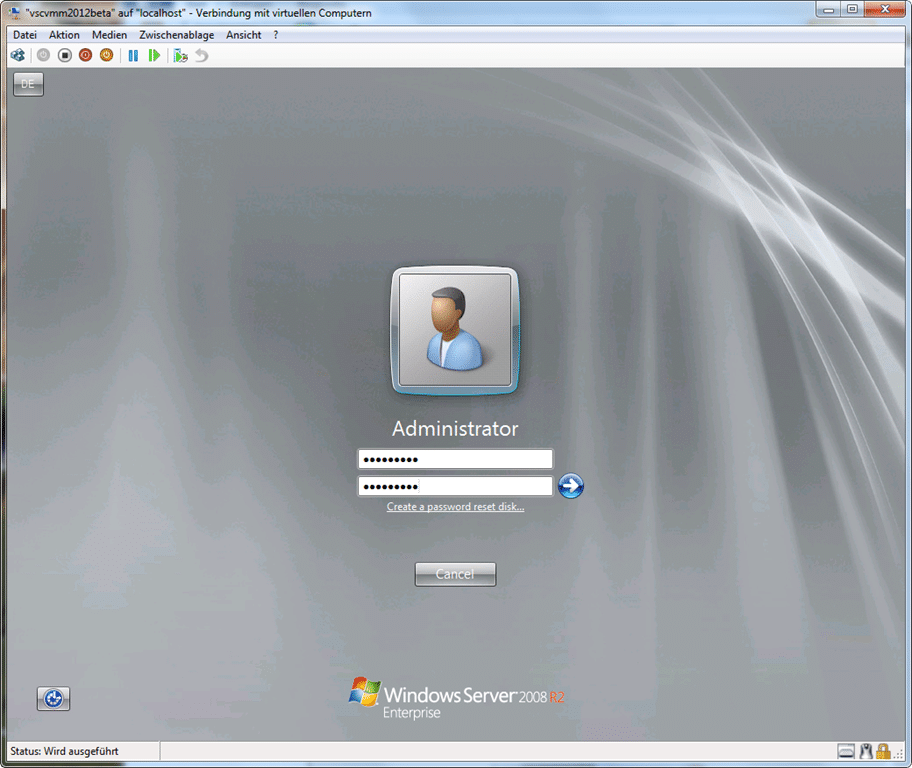912x768 pixels.
Task: Submit password with blue arrow button
Action: [571, 486]
